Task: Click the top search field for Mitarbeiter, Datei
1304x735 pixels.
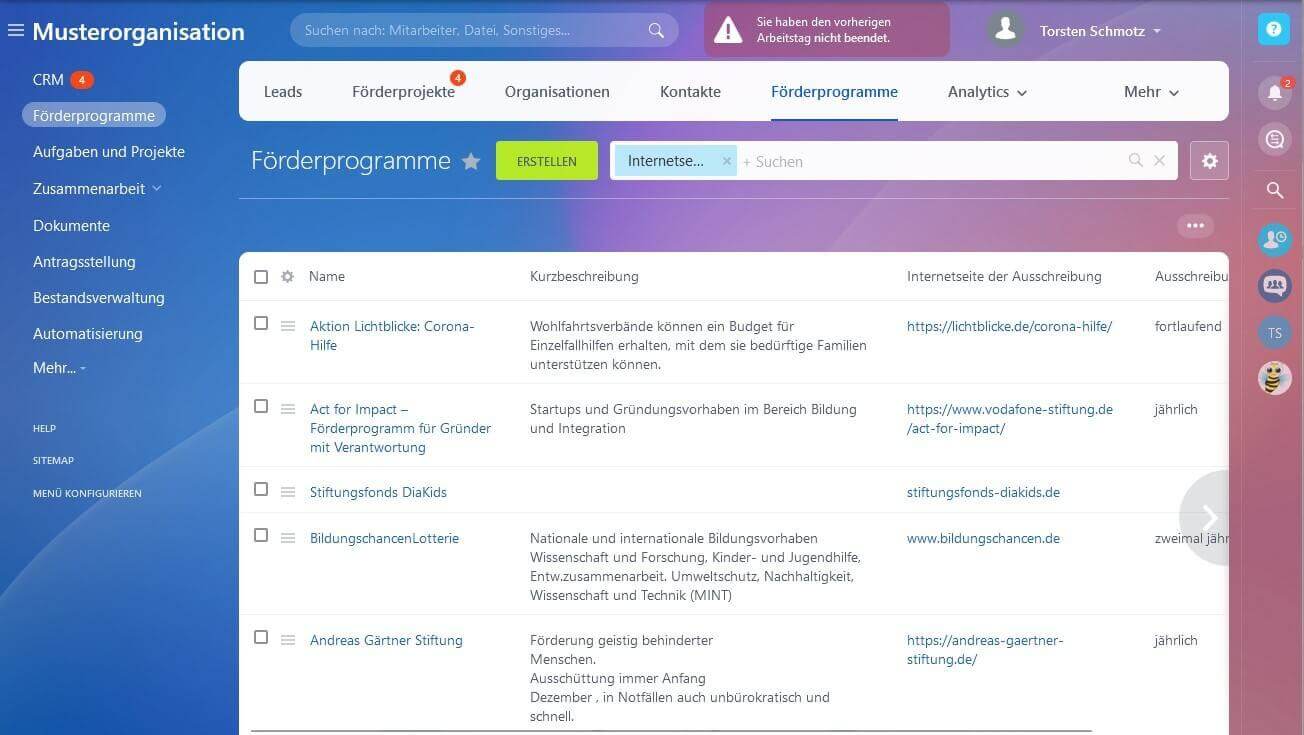Action: point(470,30)
